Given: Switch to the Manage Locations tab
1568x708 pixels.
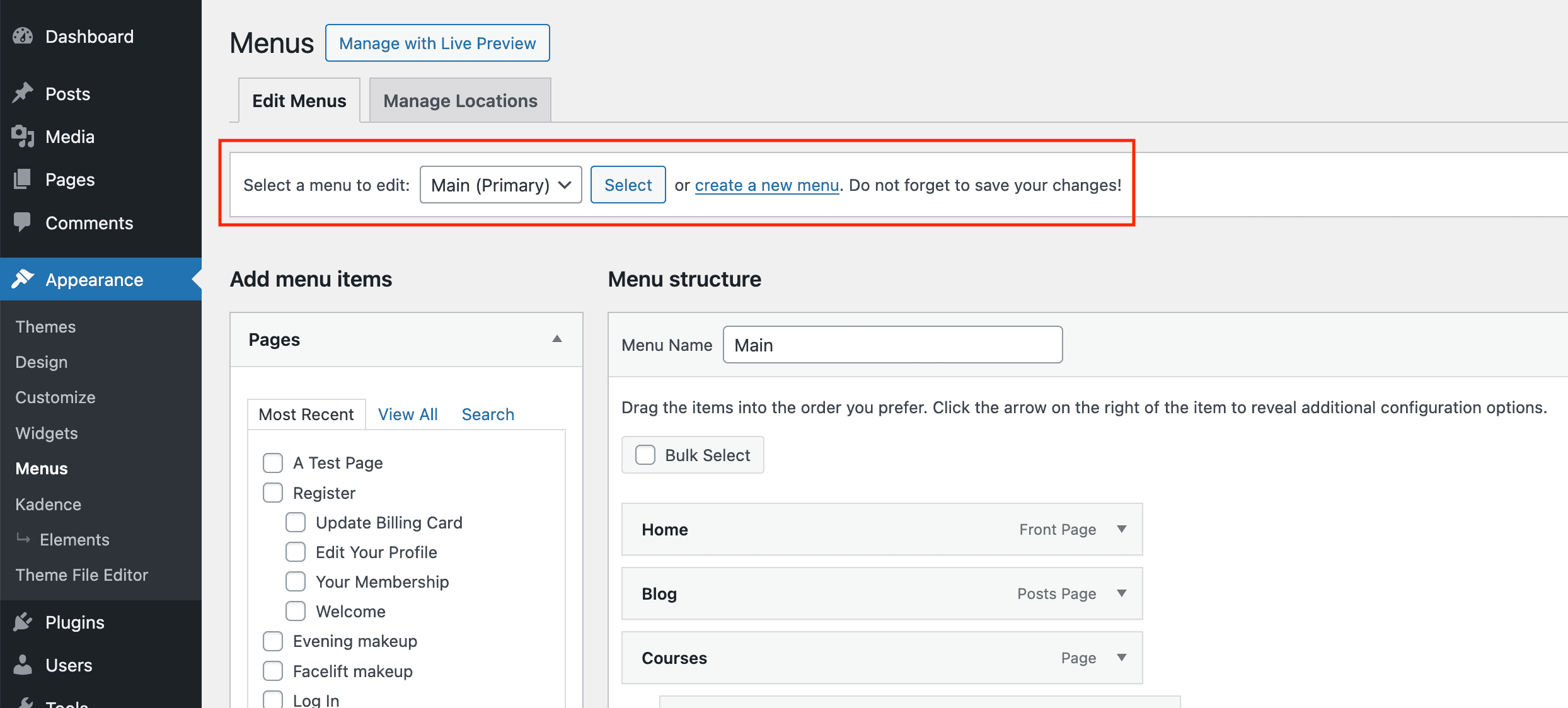Looking at the screenshot, I should [x=459, y=100].
